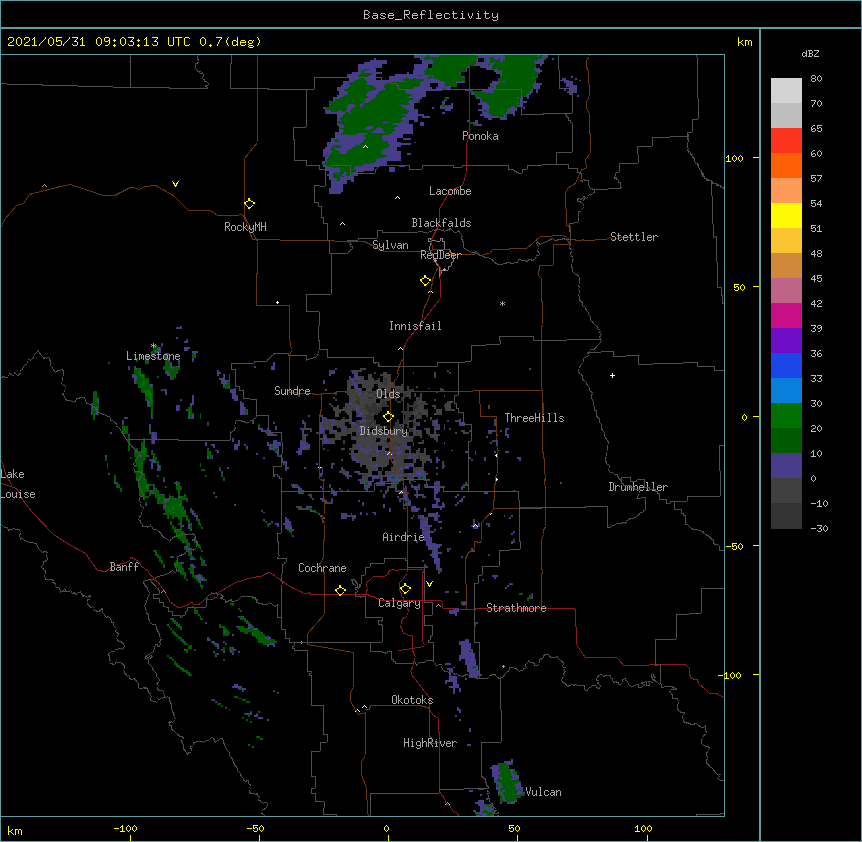The height and width of the screenshot is (842, 862).
Task: Click the Ponoka city label
Action: (x=480, y=136)
